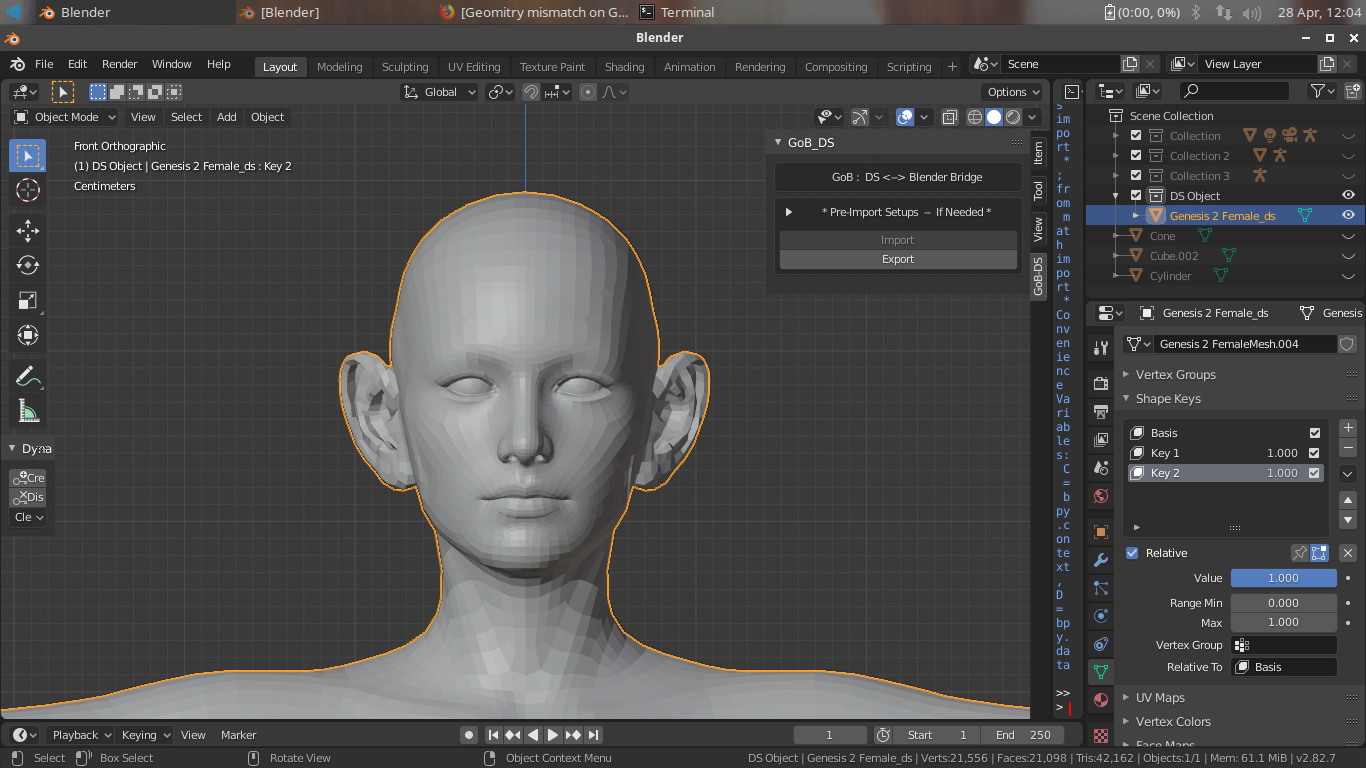Image resolution: width=1366 pixels, height=768 pixels.
Task: Add a new shape key with plus
Action: click(x=1348, y=428)
